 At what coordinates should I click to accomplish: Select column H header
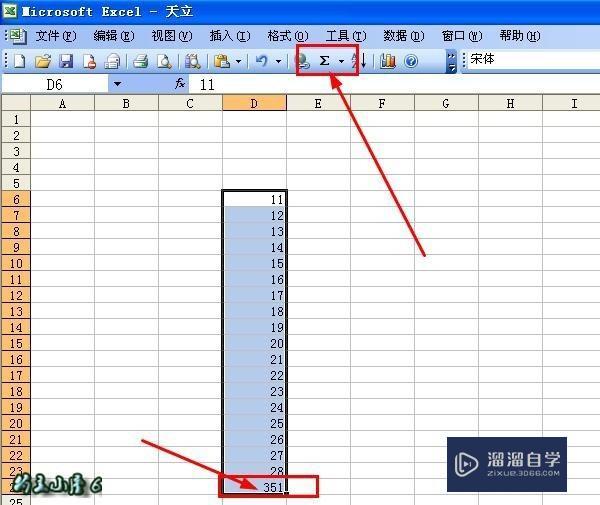click(510, 103)
